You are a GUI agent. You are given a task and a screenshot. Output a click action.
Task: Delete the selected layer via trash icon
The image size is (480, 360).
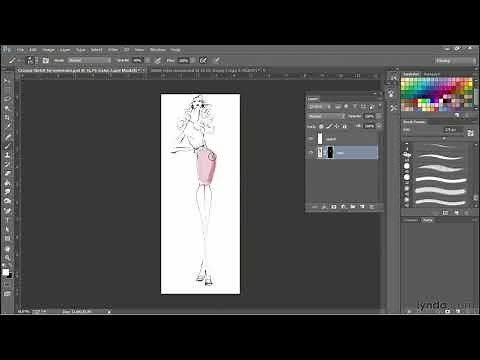tap(372, 207)
